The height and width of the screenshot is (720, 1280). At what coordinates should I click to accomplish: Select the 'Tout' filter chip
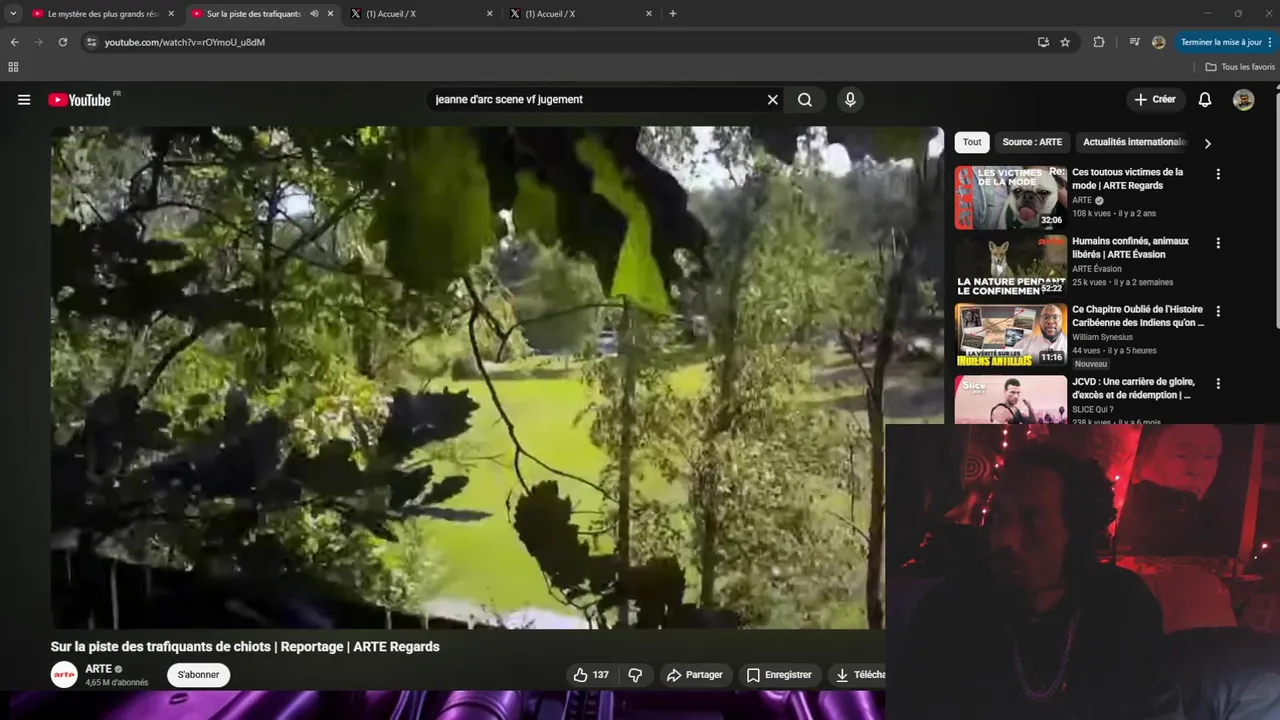click(972, 142)
